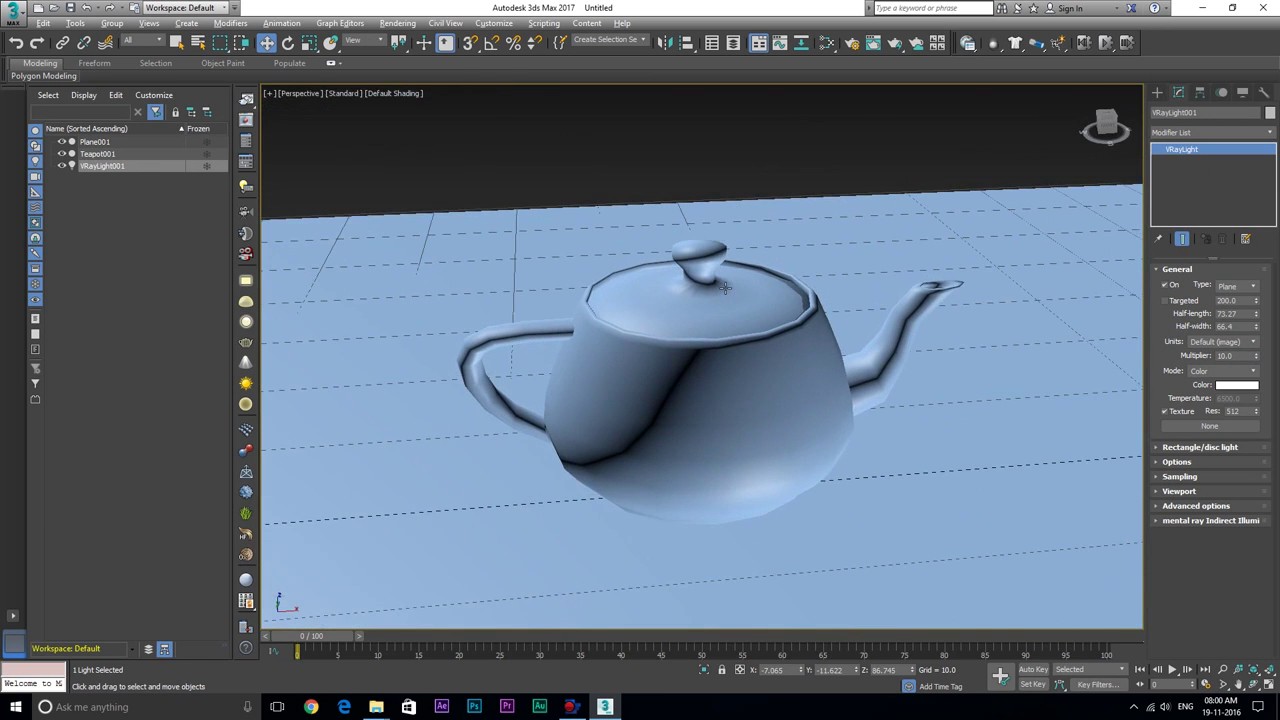Activate the Select and Rotate tool
Viewport: 1280px width, 720px height.
(288, 43)
